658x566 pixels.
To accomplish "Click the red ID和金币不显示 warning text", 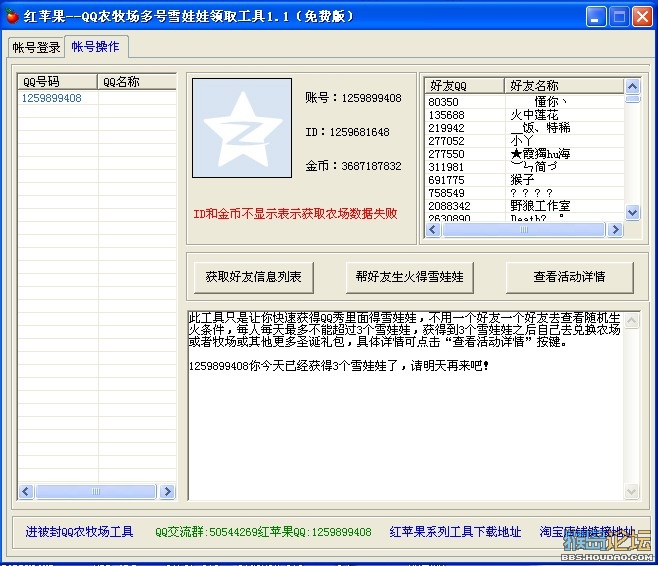I will [x=295, y=214].
